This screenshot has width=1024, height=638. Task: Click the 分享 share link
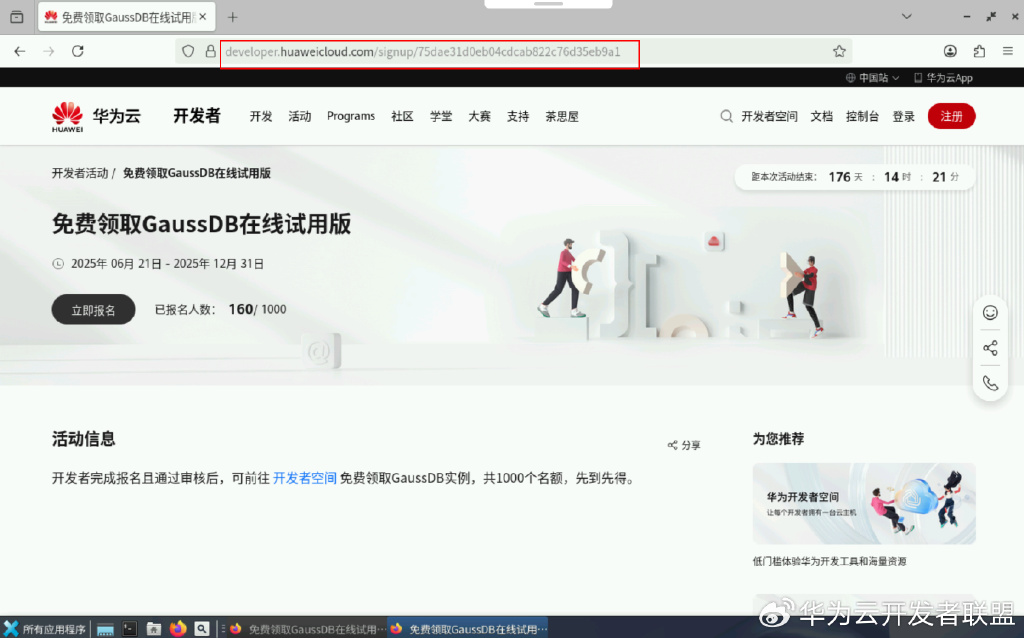(x=684, y=445)
